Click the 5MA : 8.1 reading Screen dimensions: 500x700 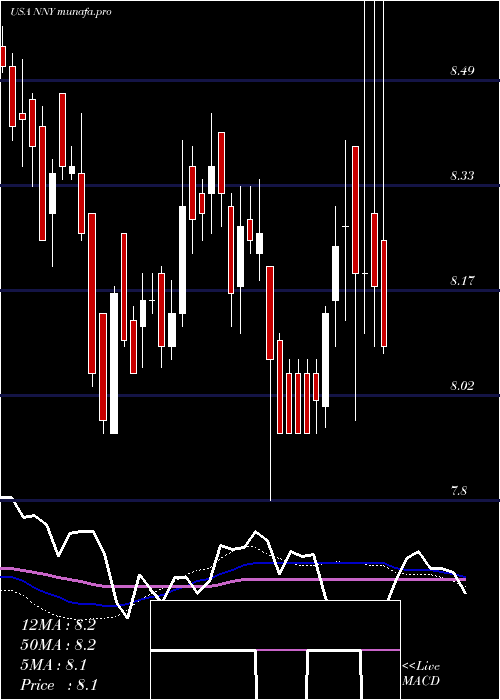pos(54,665)
